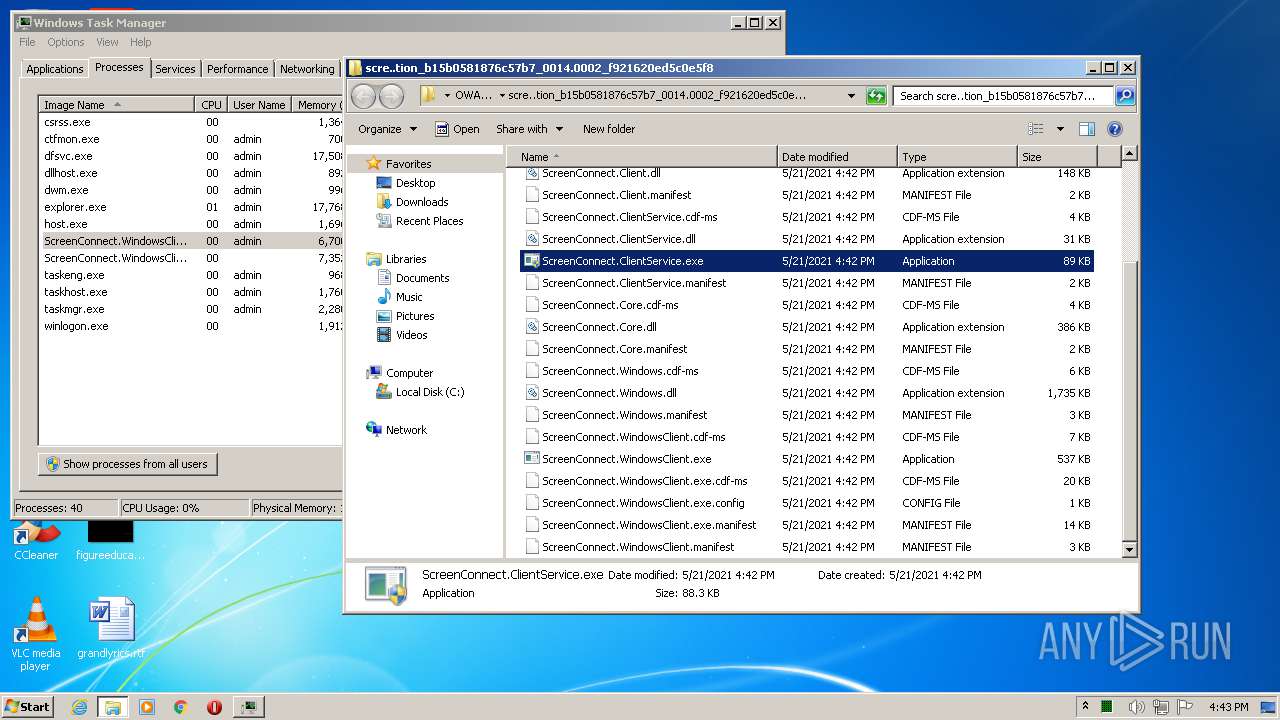Open VLC media player desktop icon
Image resolution: width=1280 pixels, height=720 pixels.
35,634
